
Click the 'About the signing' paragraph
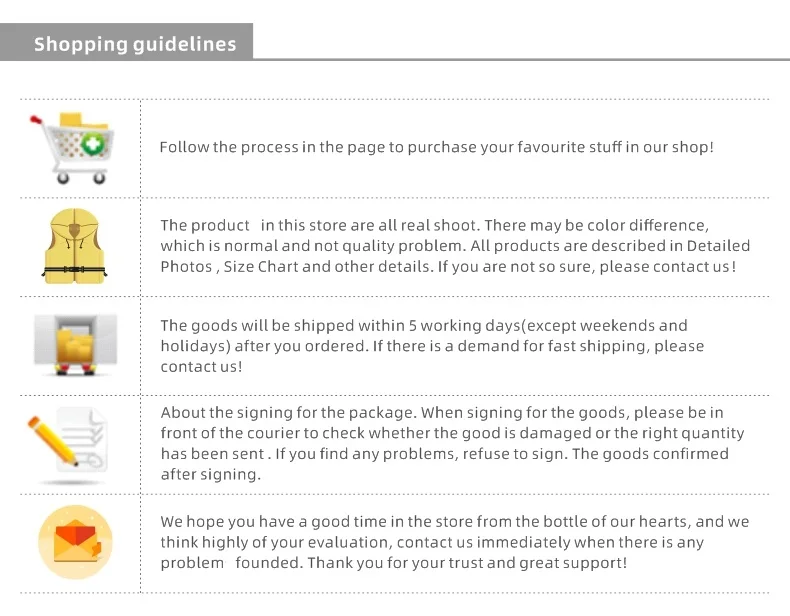[x=452, y=443]
